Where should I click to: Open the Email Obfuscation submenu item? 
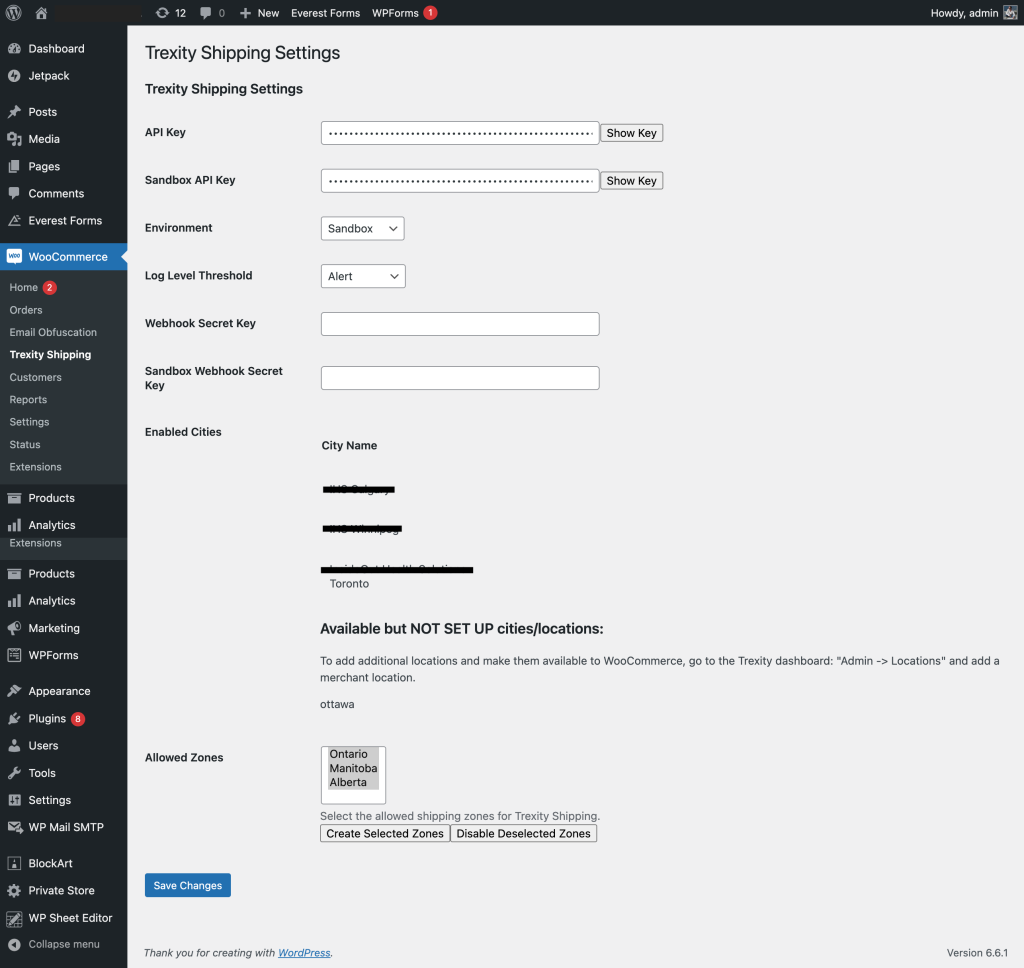[x=53, y=332]
